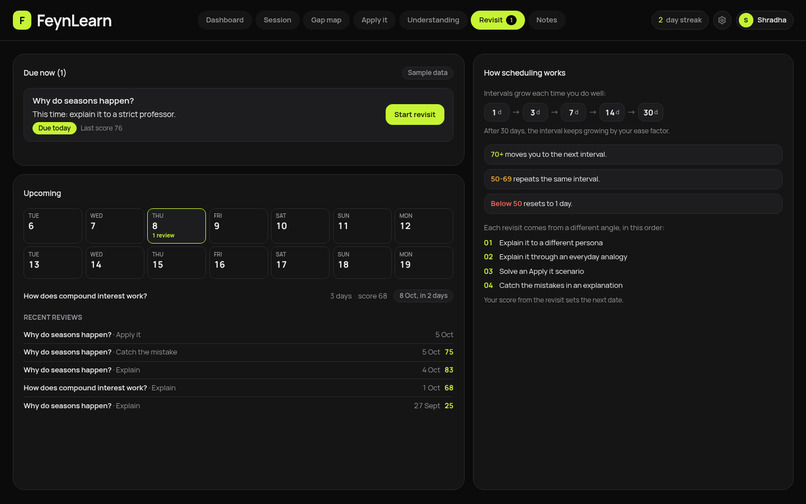Click the 'How scheduling works' heading
The height and width of the screenshot is (504, 806).
click(x=524, y=73)
